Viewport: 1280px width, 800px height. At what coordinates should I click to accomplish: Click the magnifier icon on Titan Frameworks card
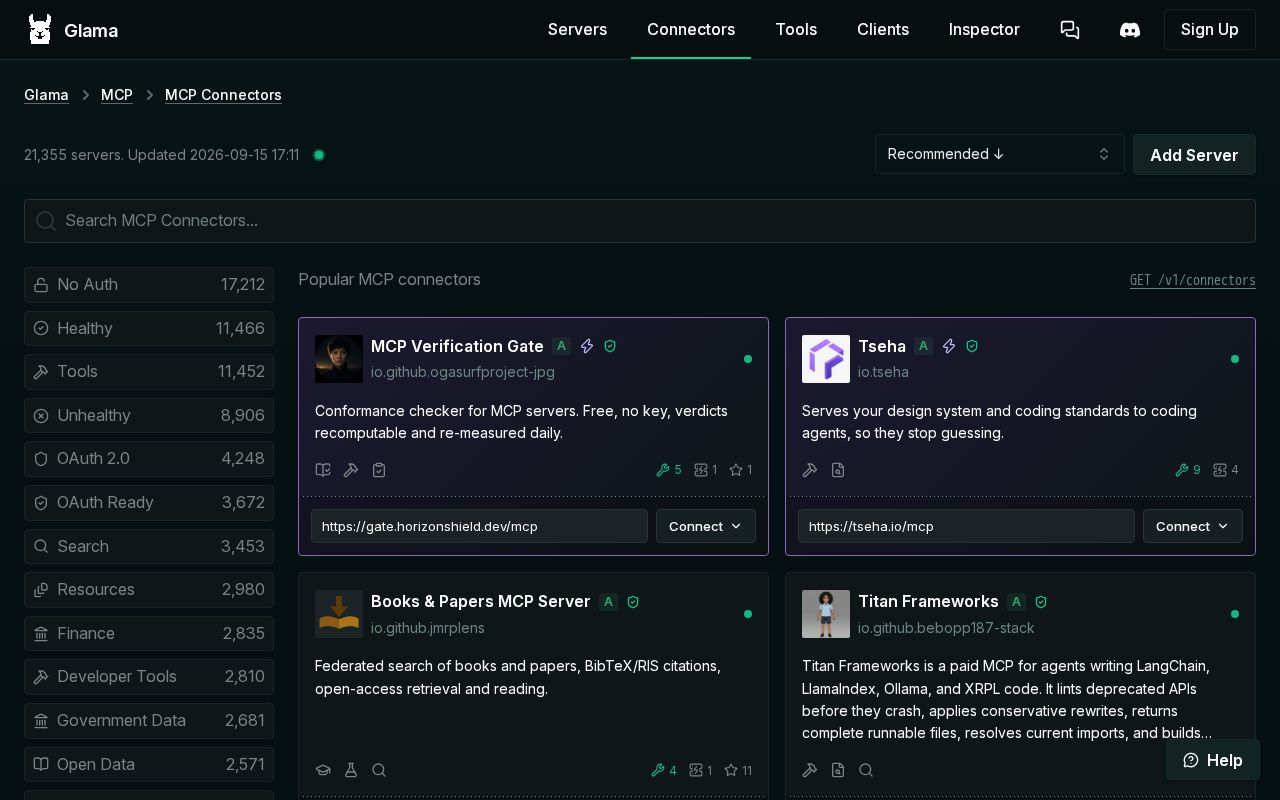(x=866, y=770)
